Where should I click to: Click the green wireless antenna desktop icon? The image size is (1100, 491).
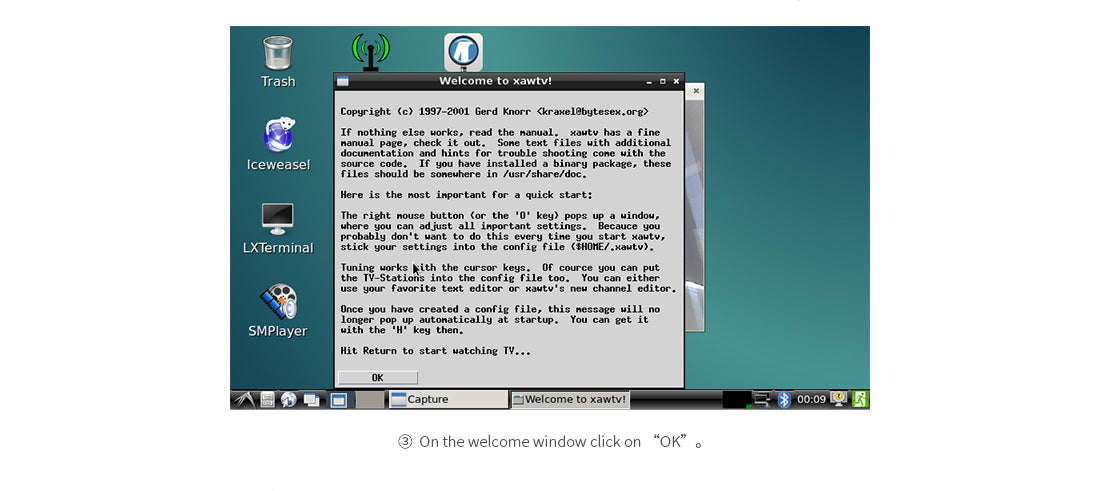pyautogui.click(x=370, y=52)
